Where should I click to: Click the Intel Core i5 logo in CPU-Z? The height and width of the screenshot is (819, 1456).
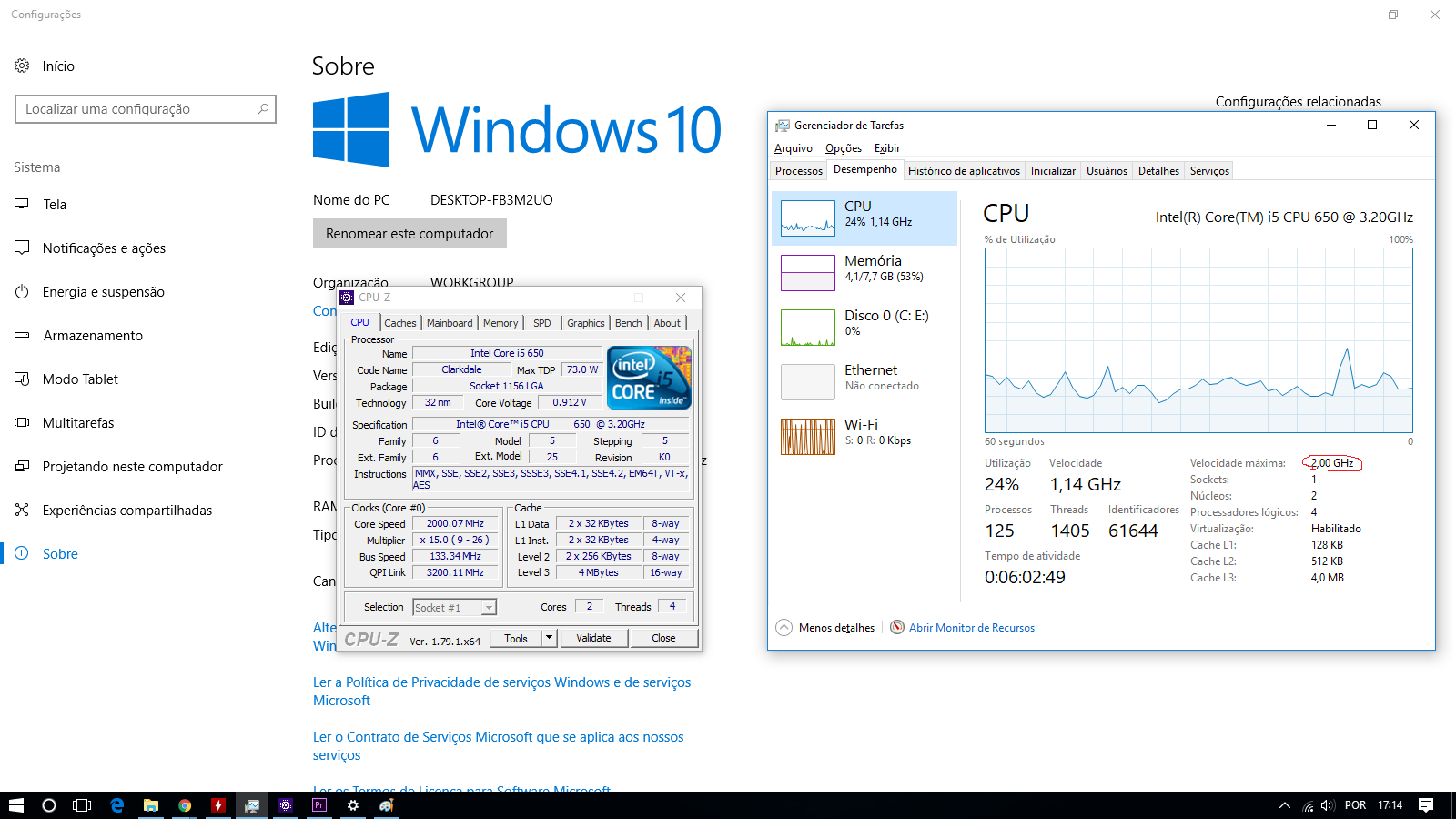pyautogui.click(x=650, y=378)
